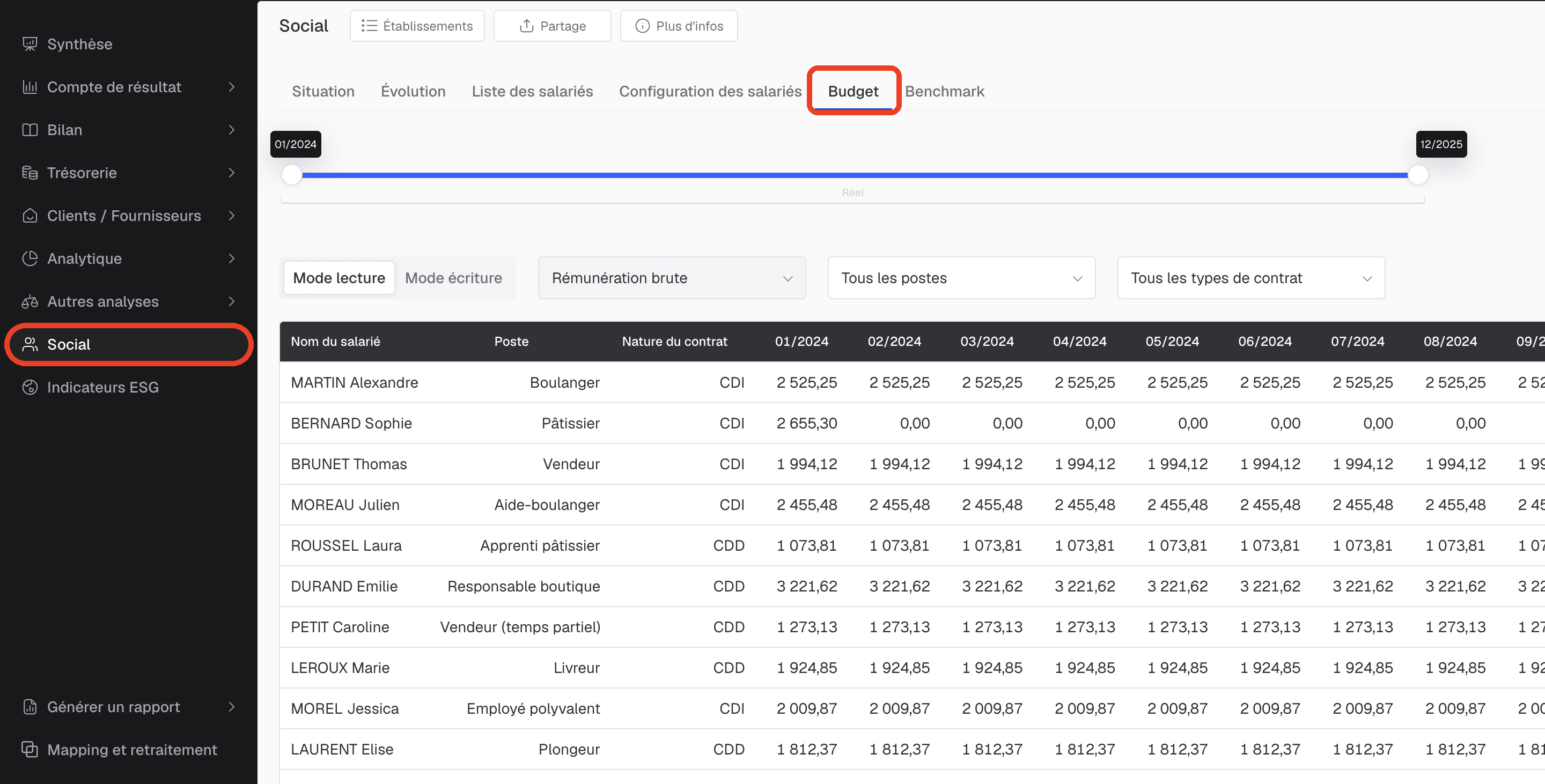Click the Synthèse presentation icon

(x=30, y=44)
